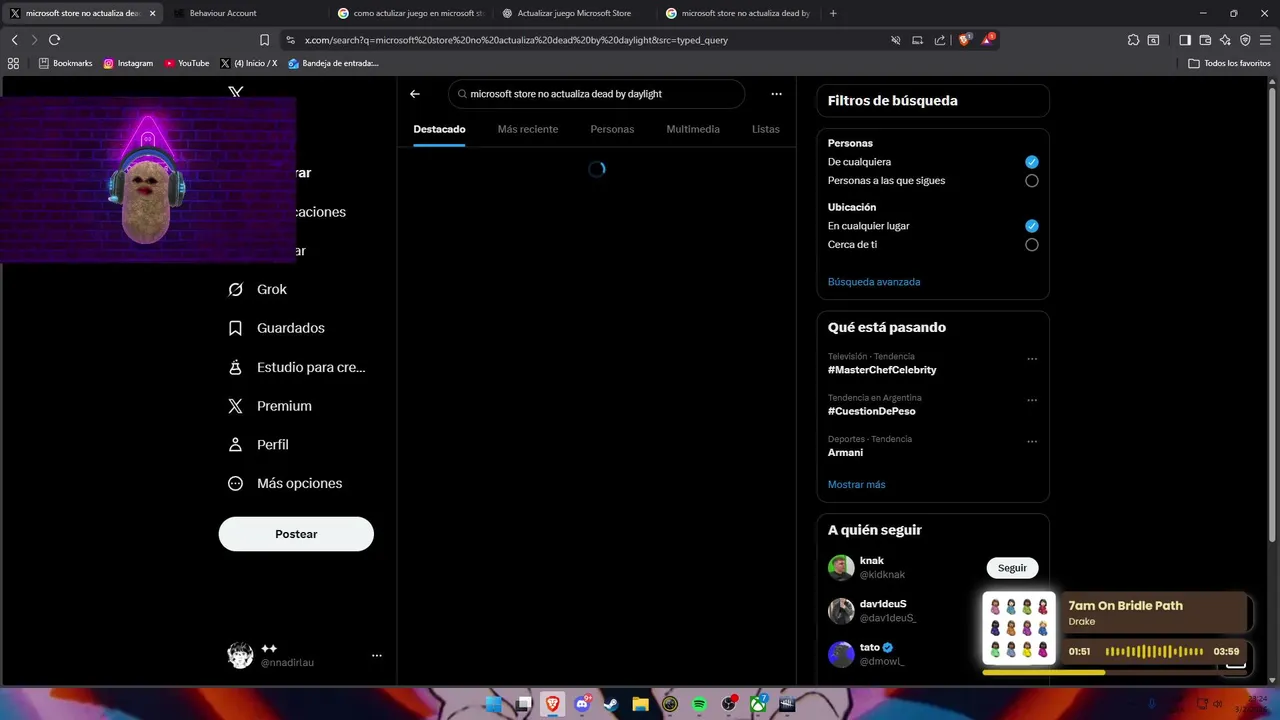Open more options next to Armani trend
Screen dimensions: 1280x720
[1032, 441]
